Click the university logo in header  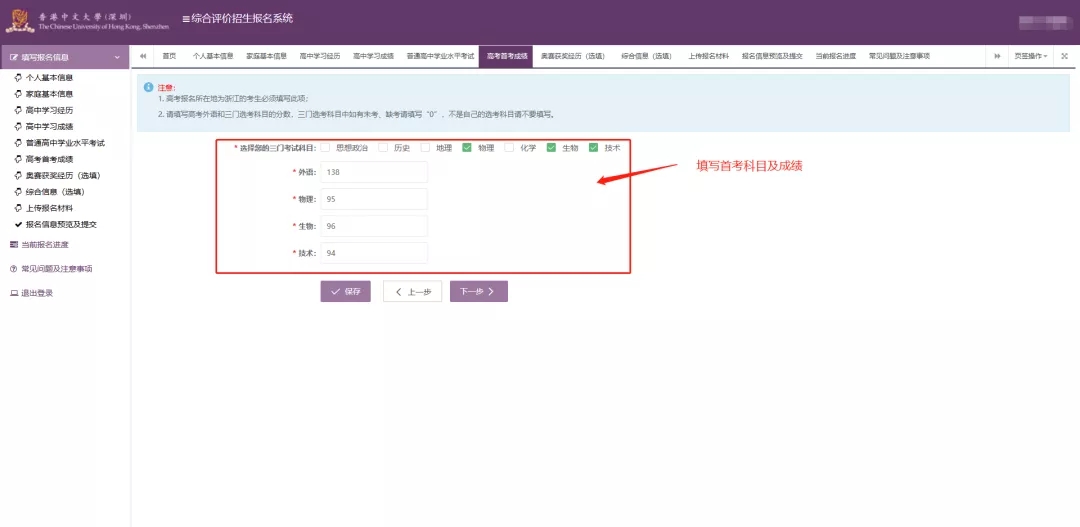20,21
